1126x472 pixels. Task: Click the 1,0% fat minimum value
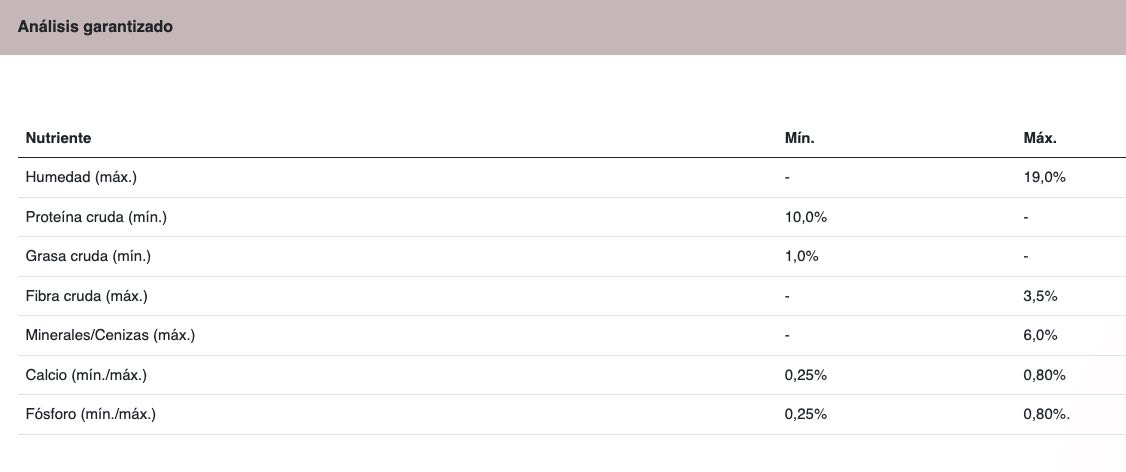tap(802, 256)
